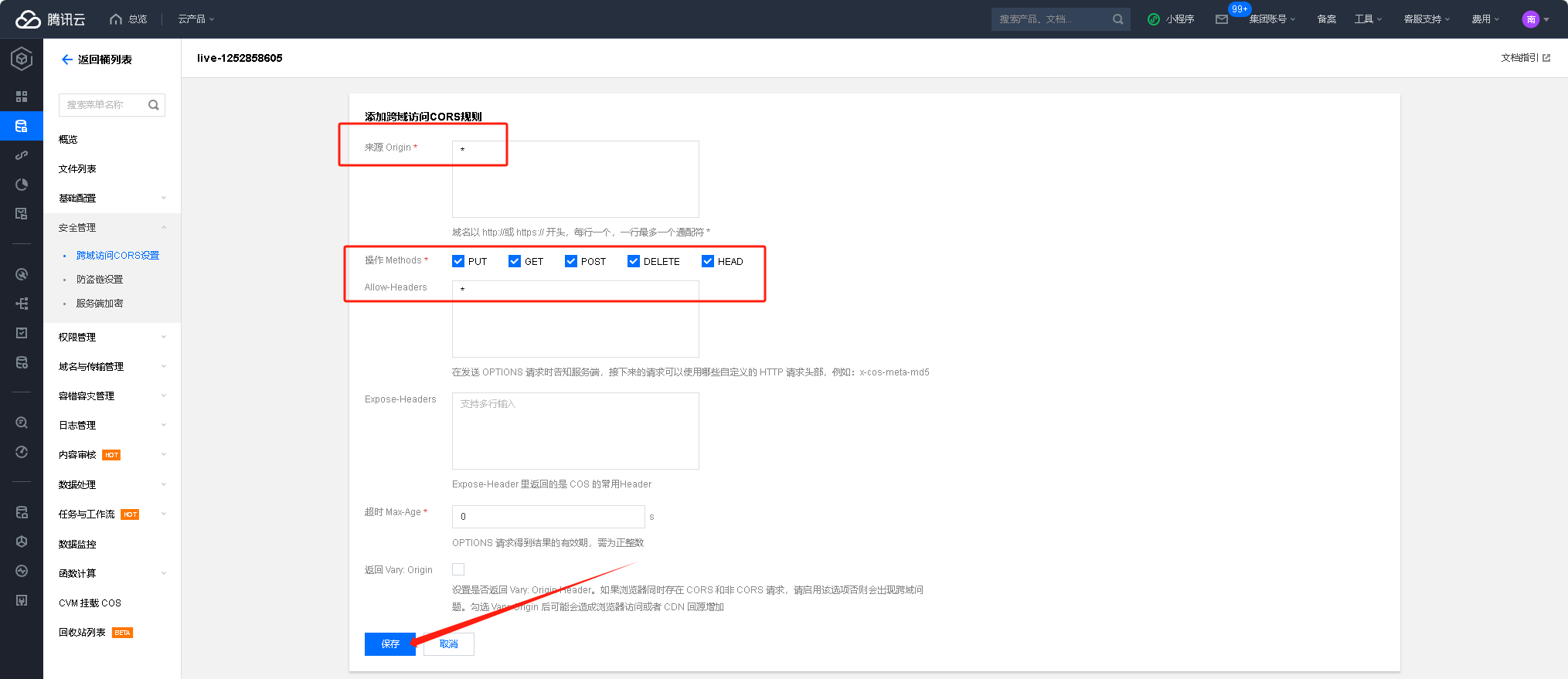Screen dimensions: 1568x679
Task: Uncheck the DELETE method checkbox
Action: tap(634, 261)
